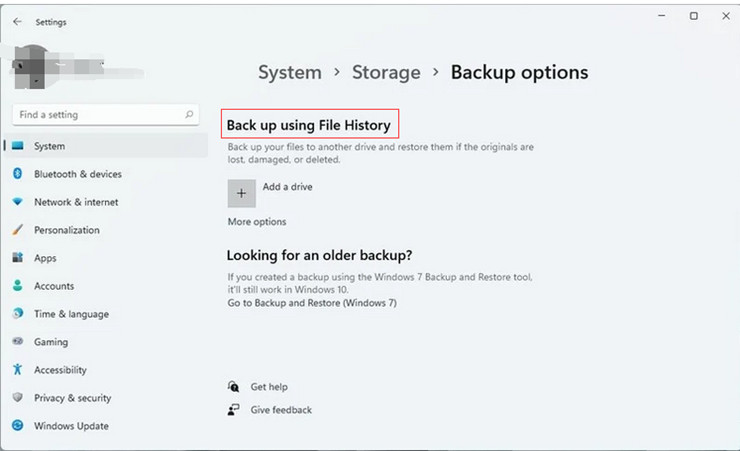The width and height of the screenshot is (740, 451).
Task: Click the Give feedback link
Action: click(x=281, y=410)
